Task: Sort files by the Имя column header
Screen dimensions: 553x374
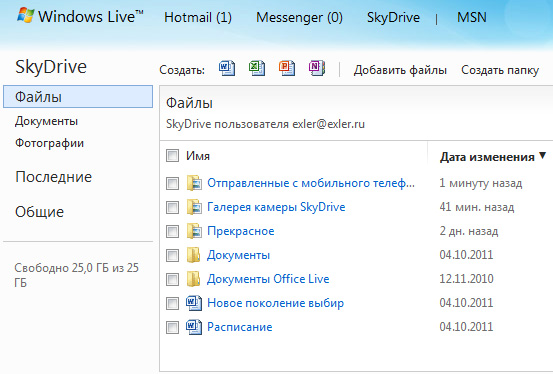Action: [198, 156]
